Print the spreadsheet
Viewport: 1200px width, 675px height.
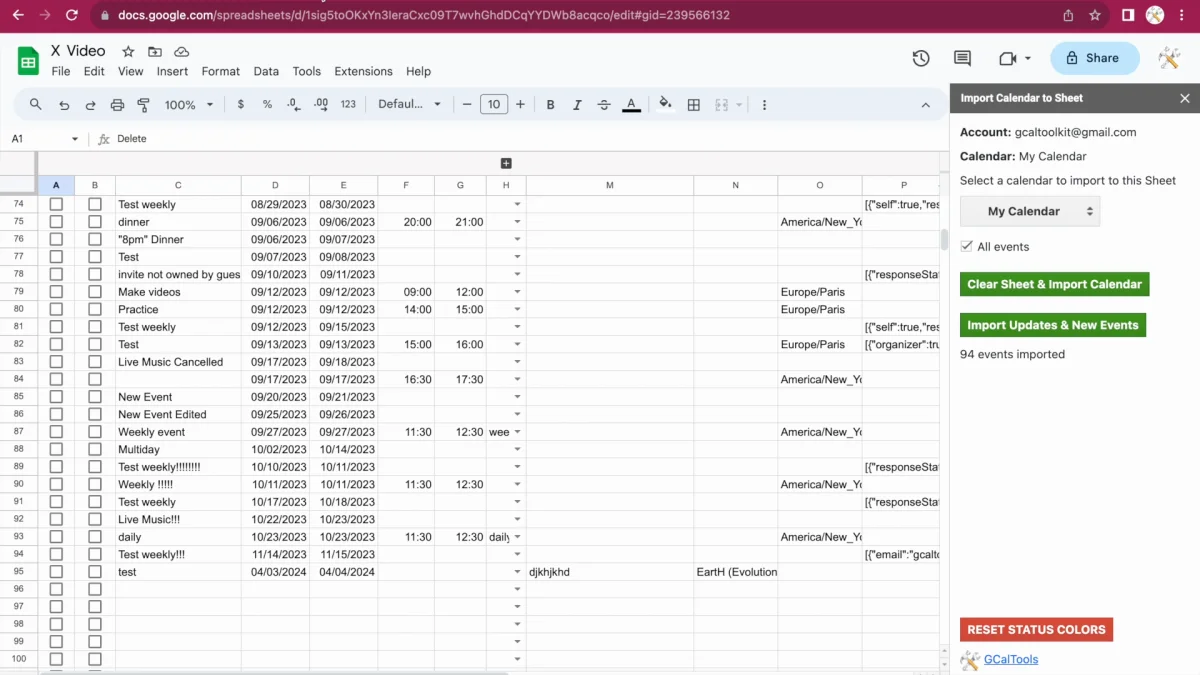(x=117, y=104)
